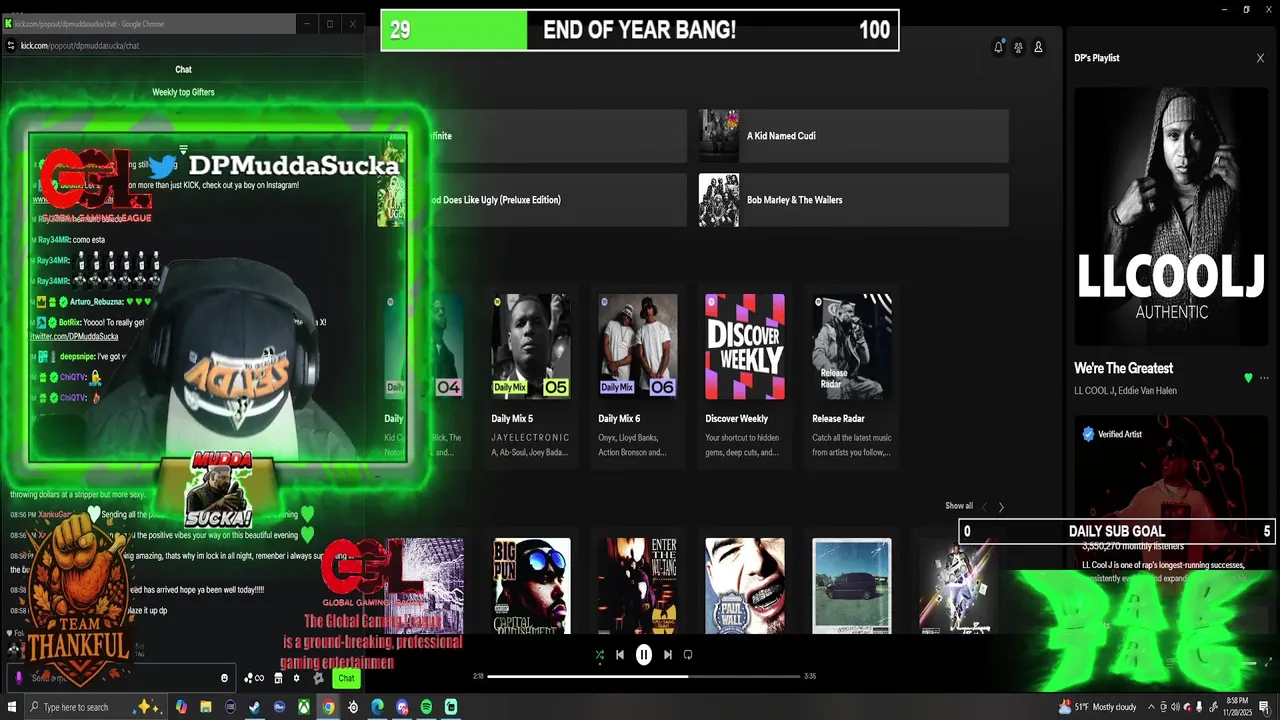Open more options for We're The Greatest
The height and width of the screenshot is (720, 1280).
tap(1265, 378)
